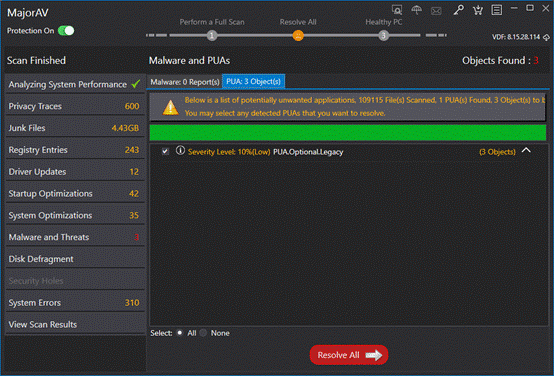Click the Scan Finished heading
554x376 pixels.
tap(36, 60)
